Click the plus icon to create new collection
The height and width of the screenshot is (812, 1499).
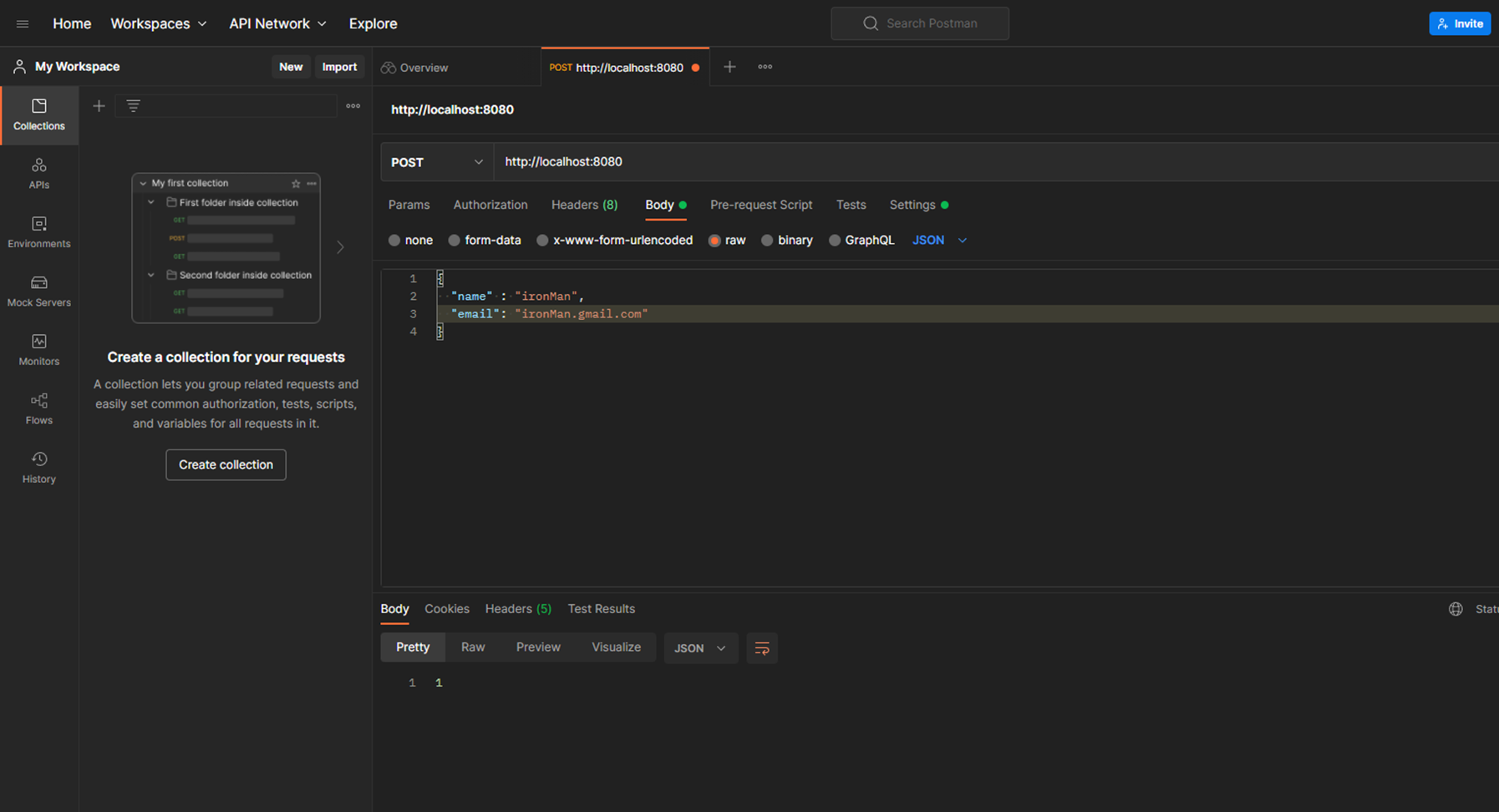(x=99, y=106)
